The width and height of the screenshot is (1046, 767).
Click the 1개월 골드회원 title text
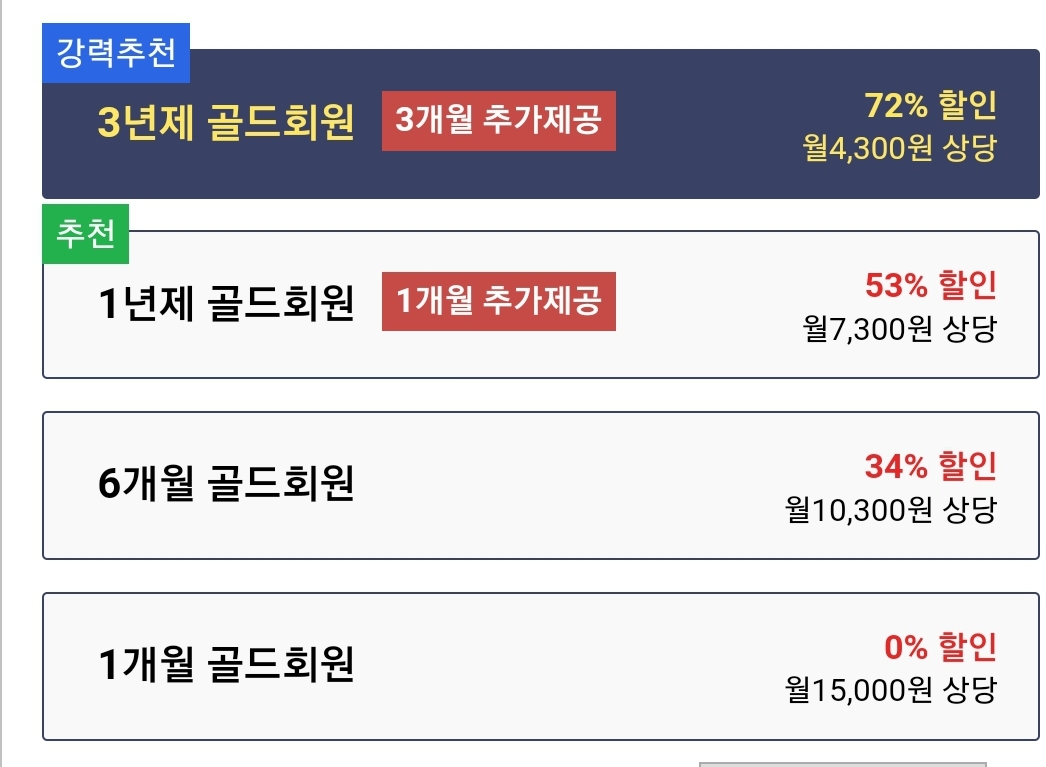pos(226,665)
